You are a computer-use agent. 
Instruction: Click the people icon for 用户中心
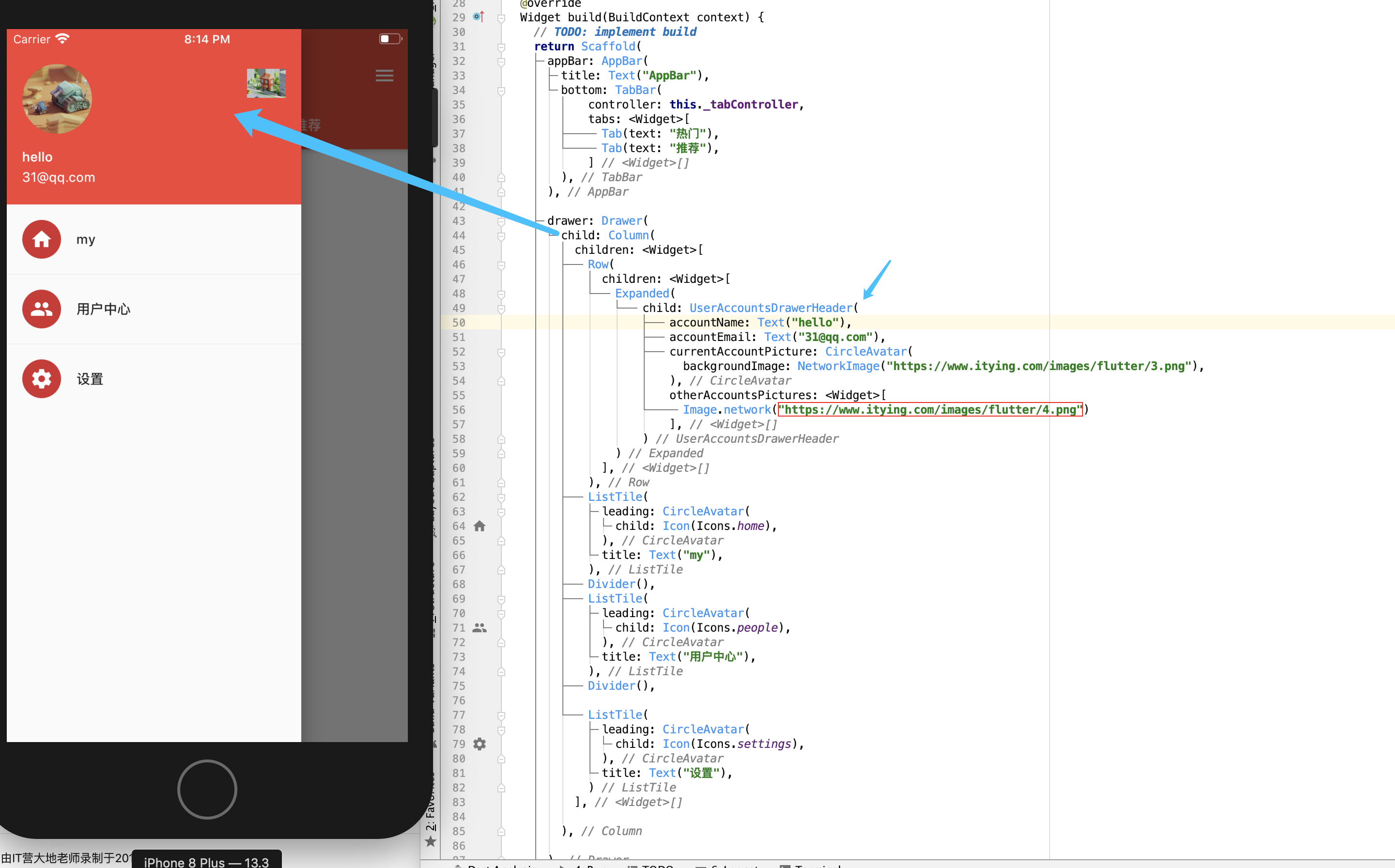coord(41,309)
